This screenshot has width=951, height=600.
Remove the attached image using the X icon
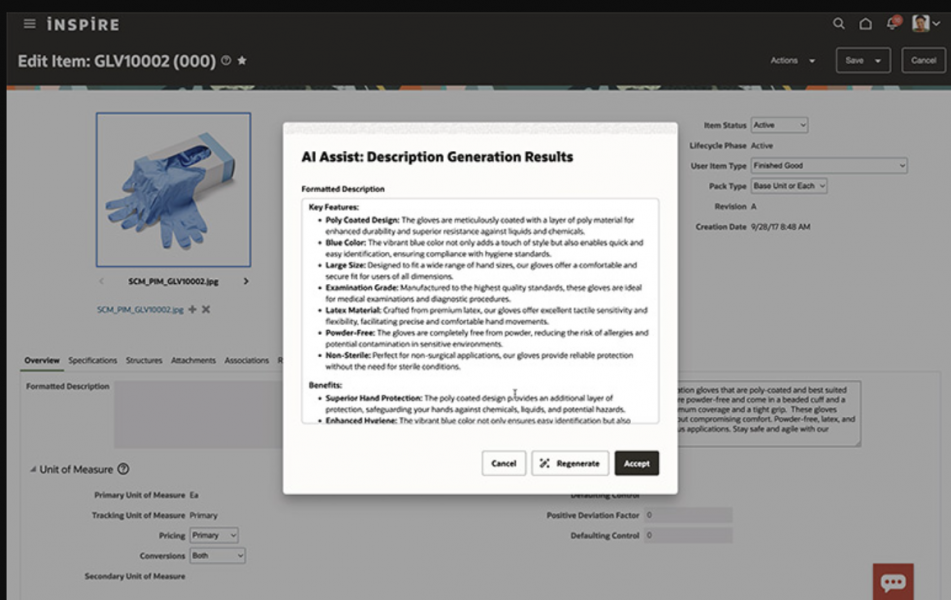(206, 310)
